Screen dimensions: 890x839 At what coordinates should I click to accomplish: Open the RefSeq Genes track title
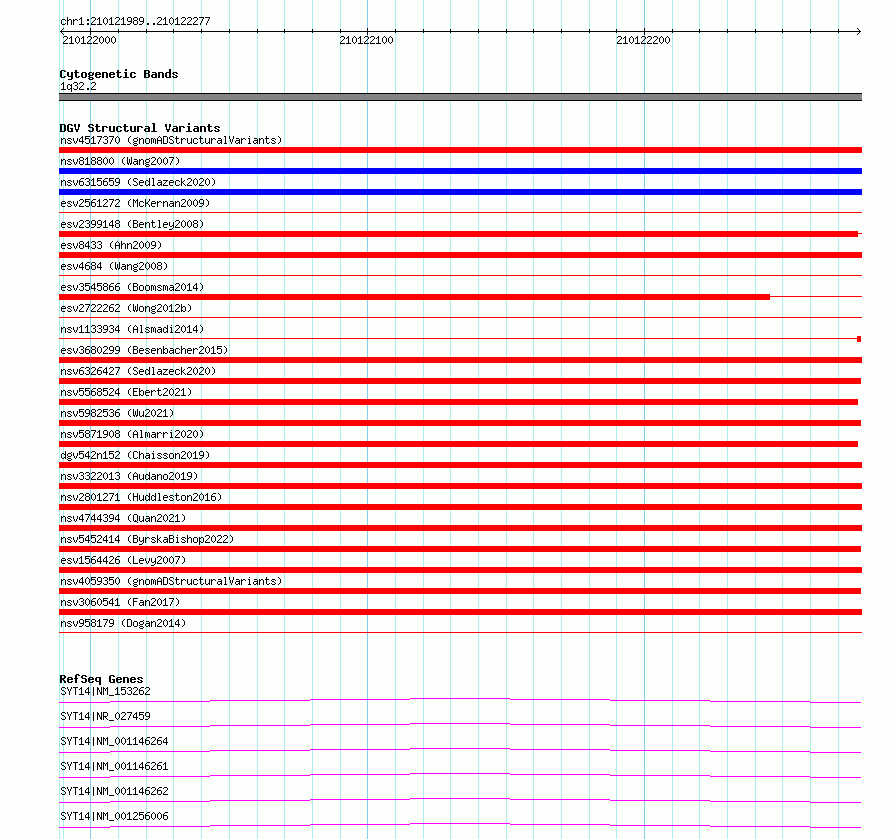click(x=101, y=679)
